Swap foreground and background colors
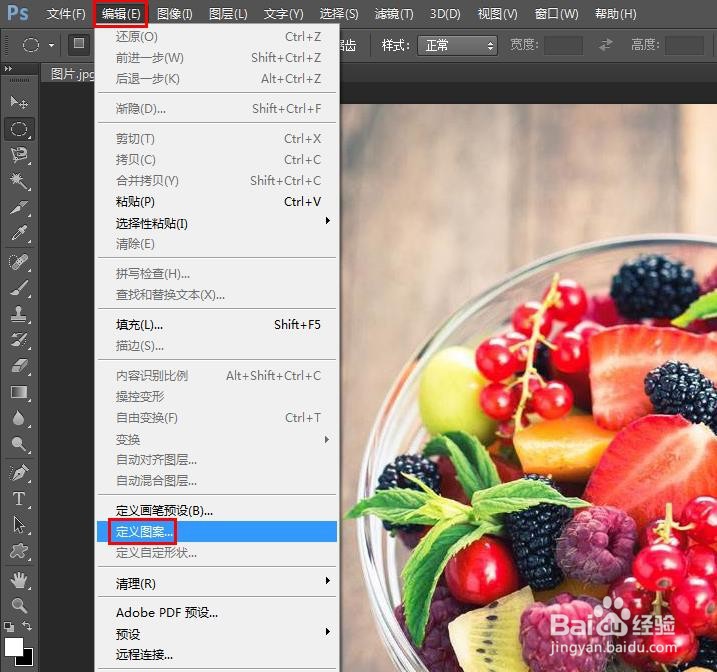Screen dimensions: 717x672 (x=27, y=625)
